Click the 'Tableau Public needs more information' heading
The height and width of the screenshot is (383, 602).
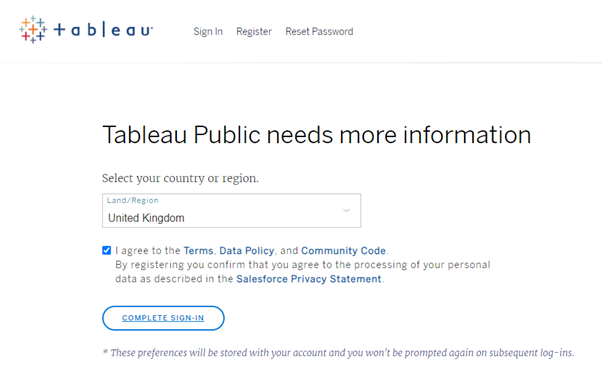317,135
